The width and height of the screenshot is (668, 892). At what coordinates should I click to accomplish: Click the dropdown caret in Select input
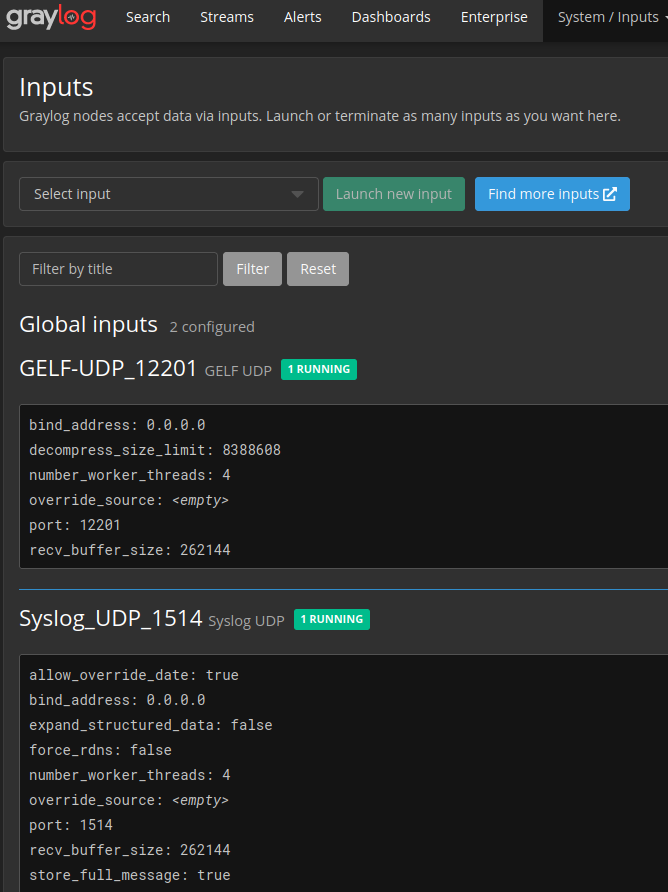point(297,194)
